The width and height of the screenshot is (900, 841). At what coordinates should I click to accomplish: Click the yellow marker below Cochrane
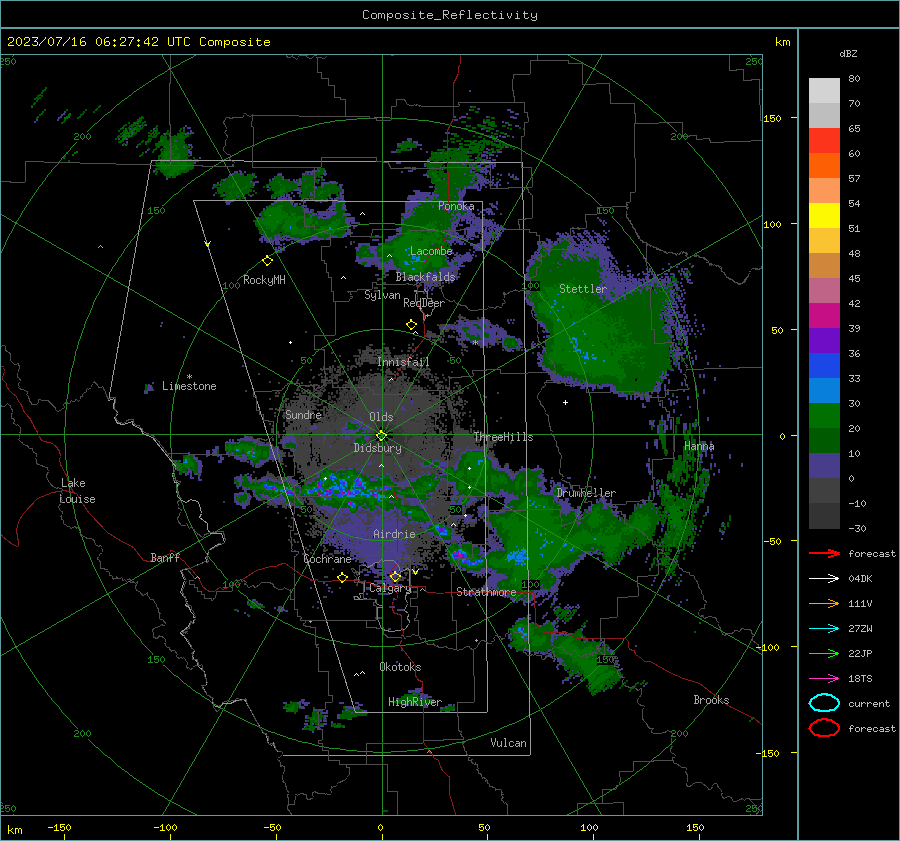(342, 577)
